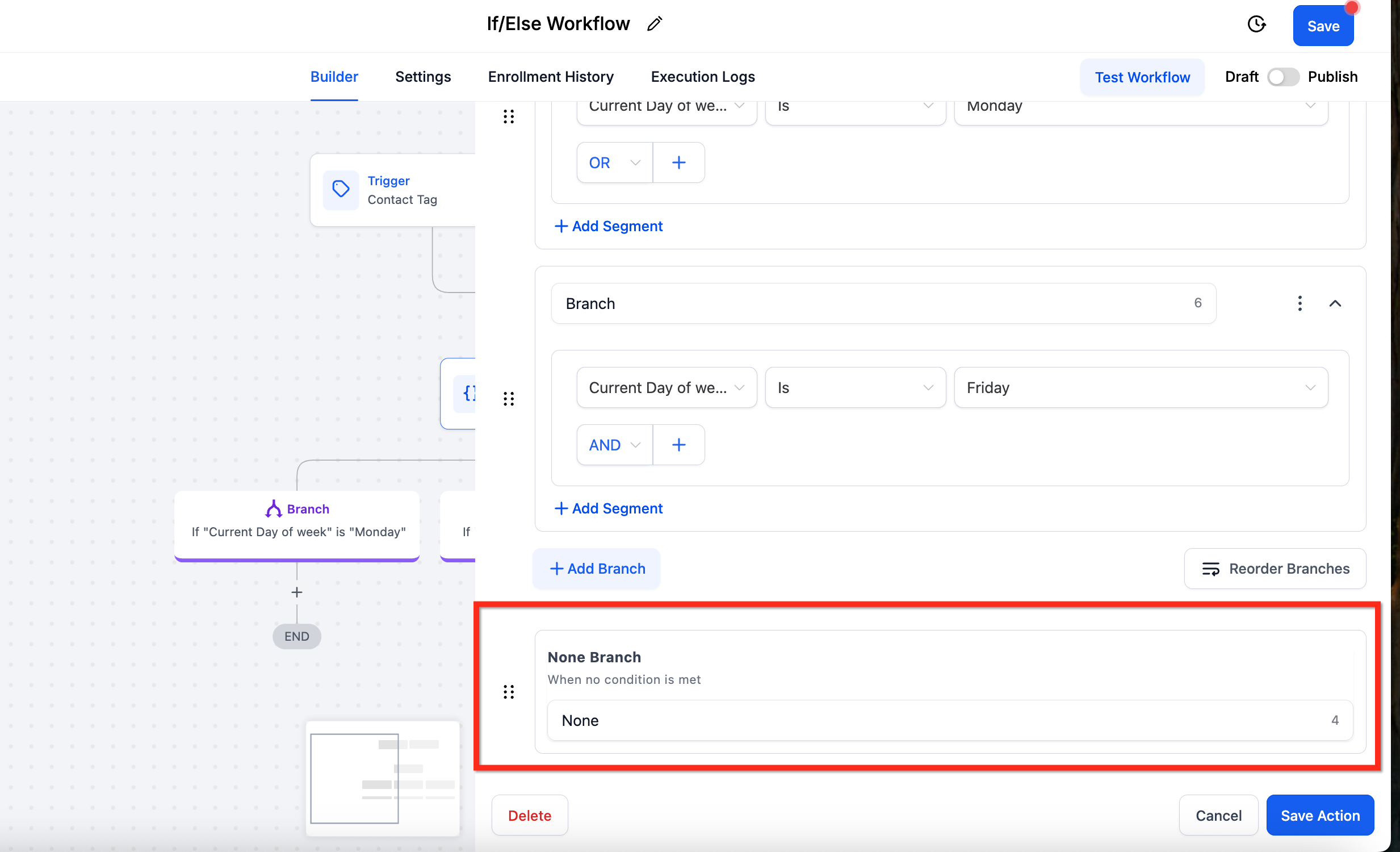Screen dimensions: 1400x852
Task: Click the Add Branch button
Action: (597, 569)
